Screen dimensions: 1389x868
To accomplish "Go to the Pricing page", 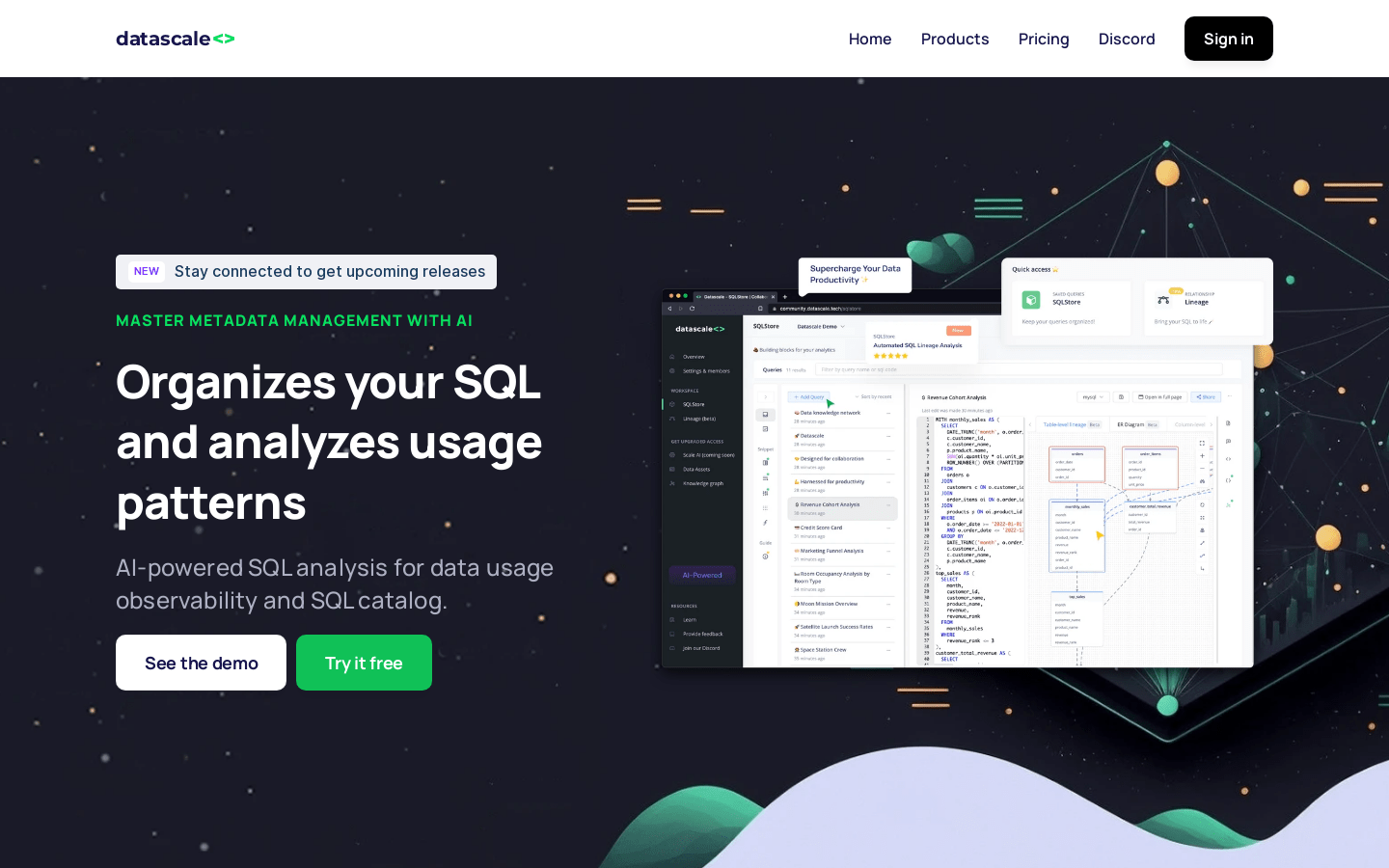I will pyautogui.click(x=1044, y=39).
